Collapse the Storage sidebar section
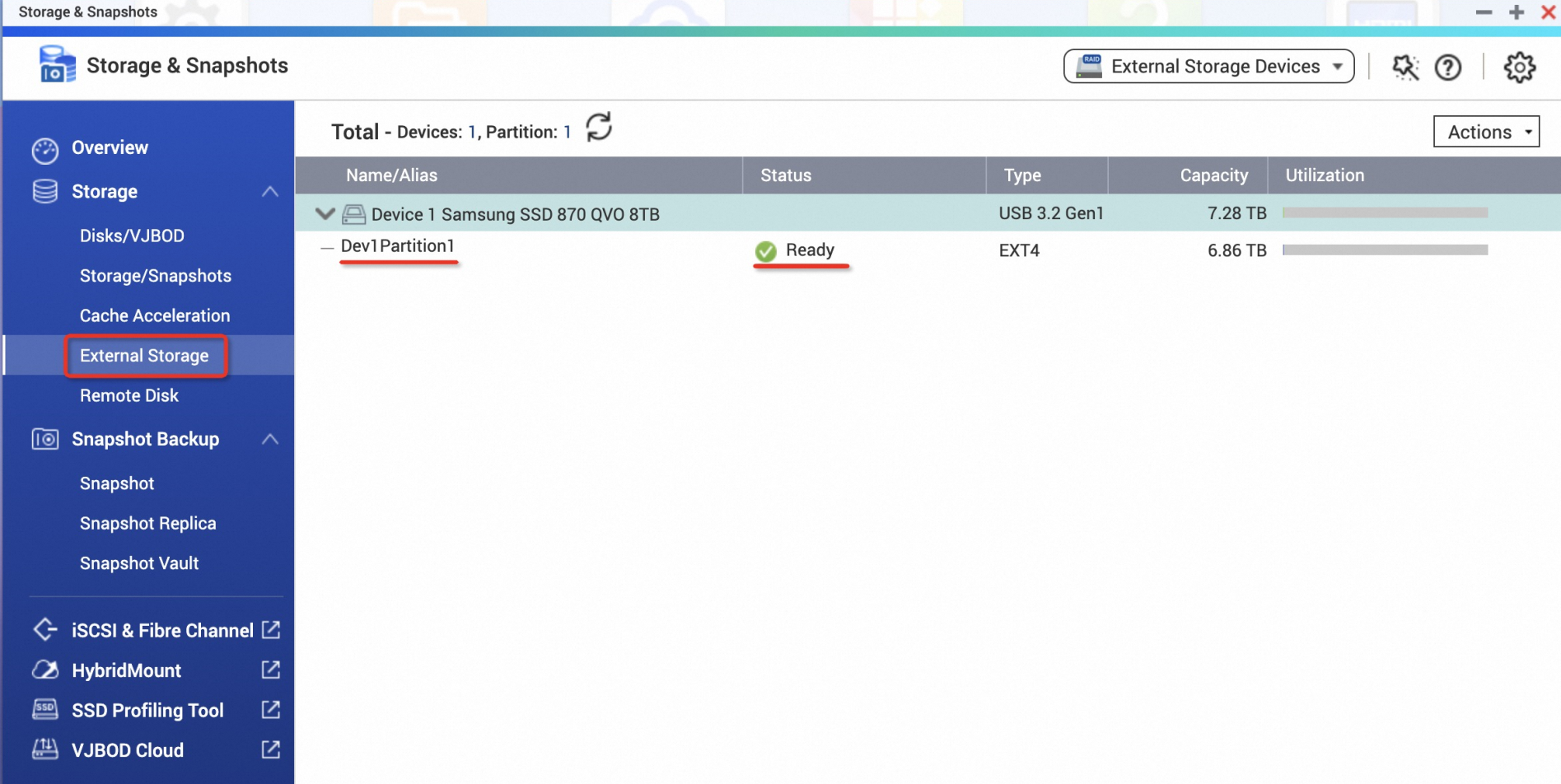Viewport: 1561px width, 784px height. [270, 192]
